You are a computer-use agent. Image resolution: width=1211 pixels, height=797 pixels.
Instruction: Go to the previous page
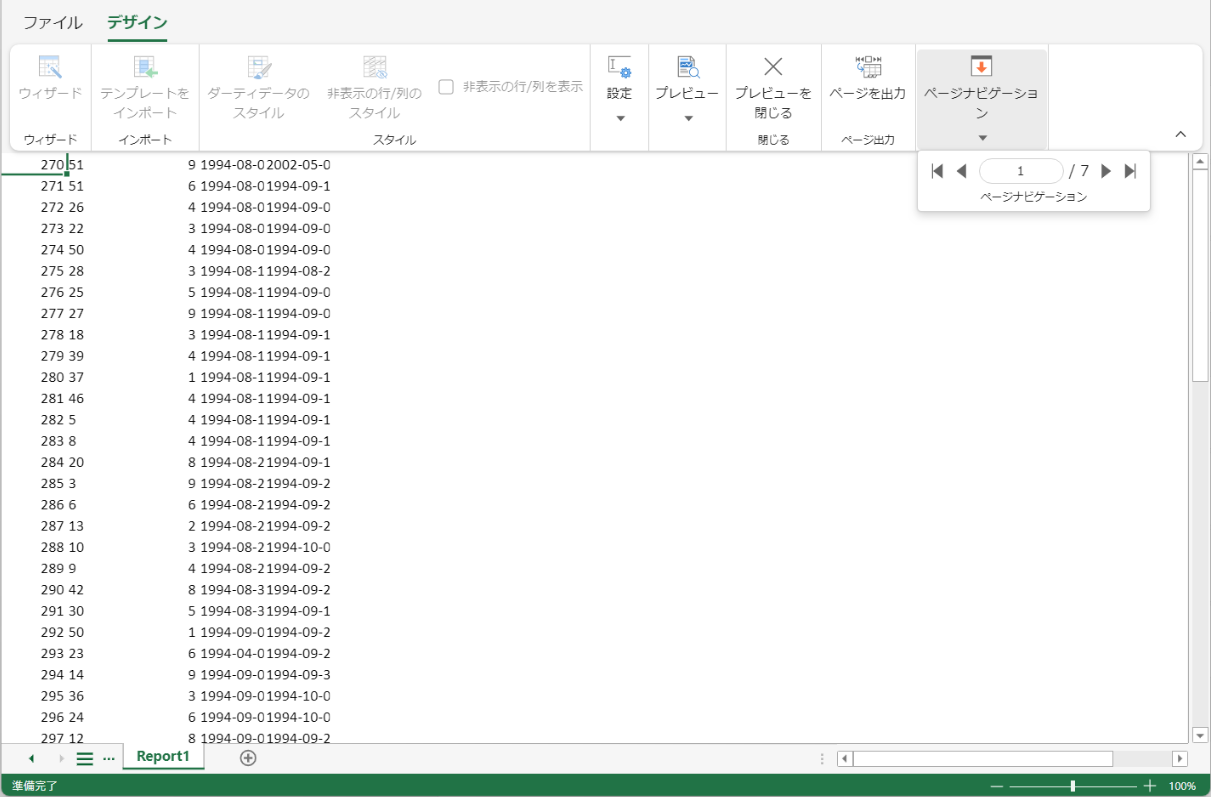point(962,171)
